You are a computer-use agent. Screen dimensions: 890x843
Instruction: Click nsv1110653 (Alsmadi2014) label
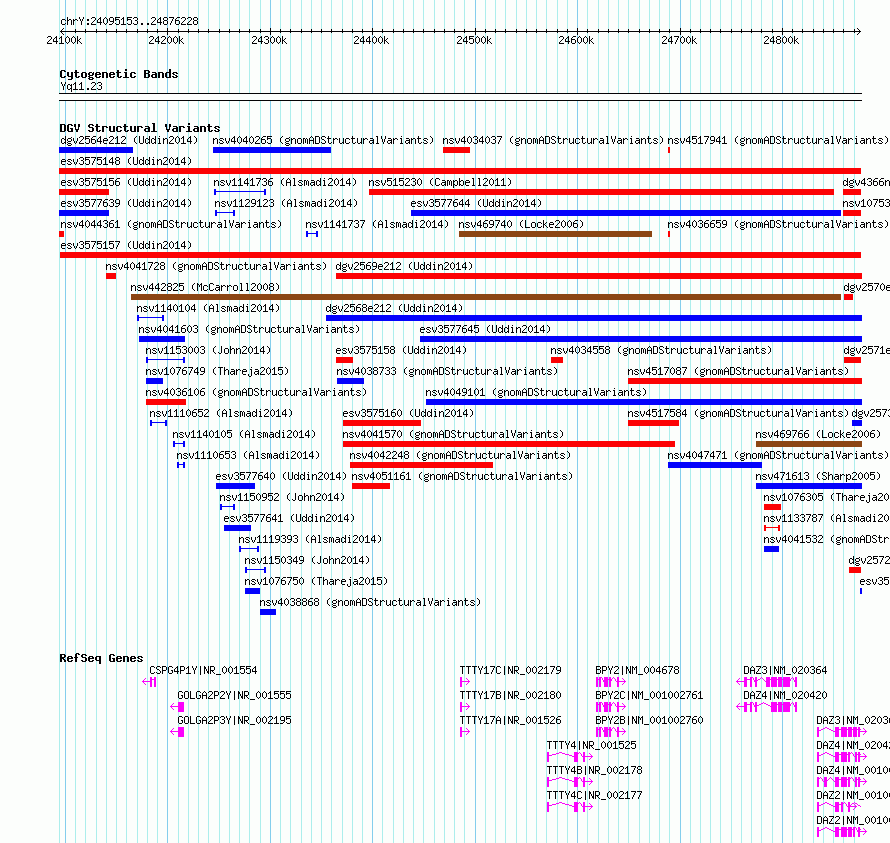click(247, 455)
